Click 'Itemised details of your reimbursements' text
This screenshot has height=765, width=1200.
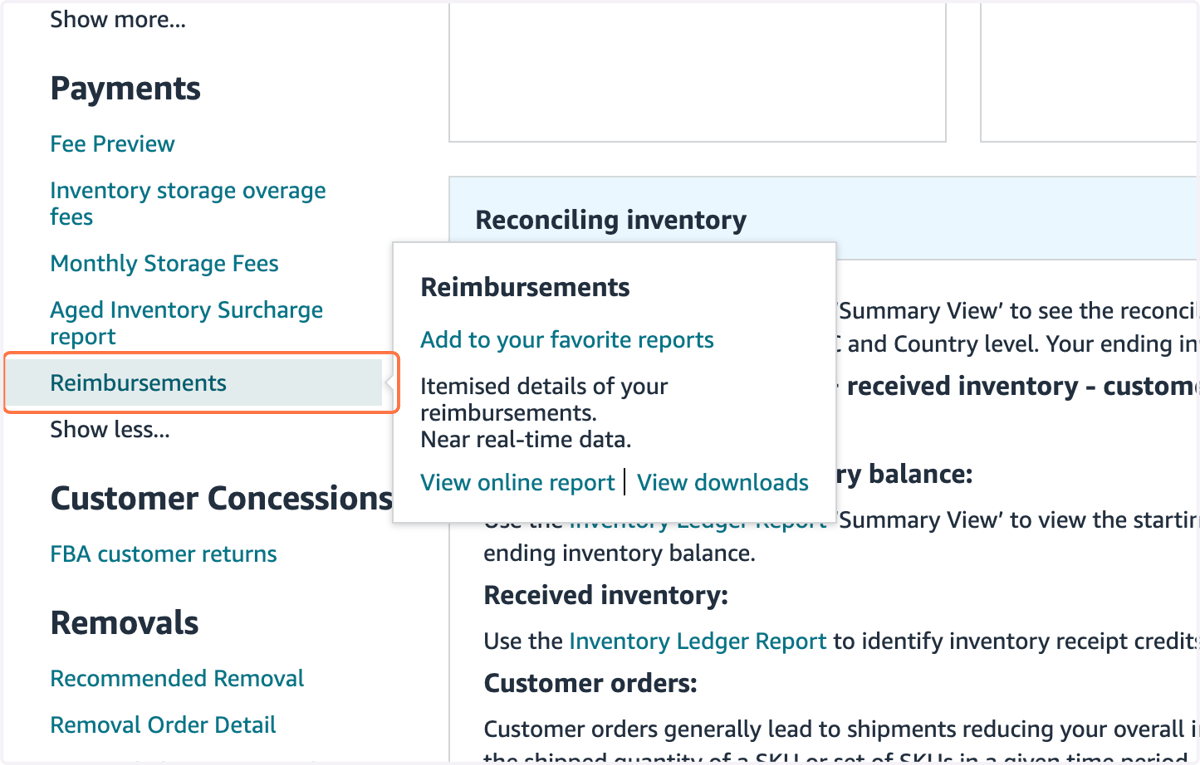coord(544,399)
